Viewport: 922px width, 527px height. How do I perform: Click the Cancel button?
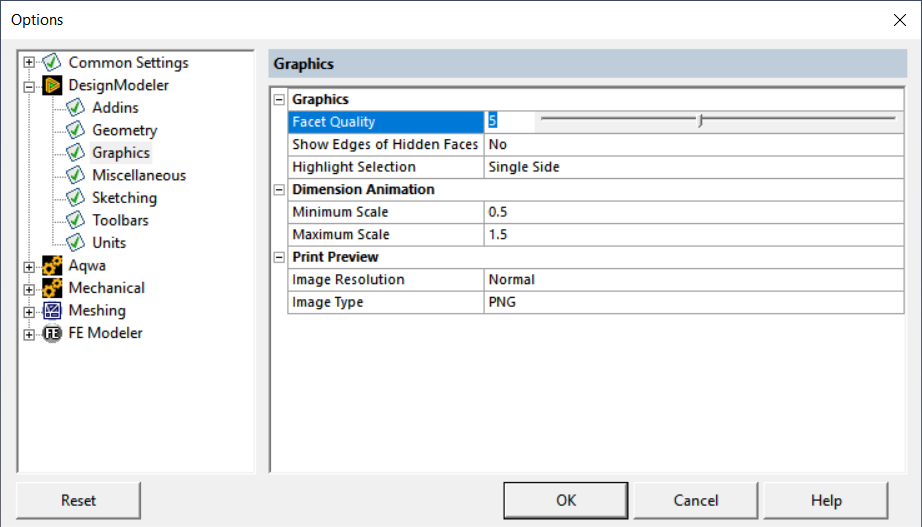click(x=696, y=501)
